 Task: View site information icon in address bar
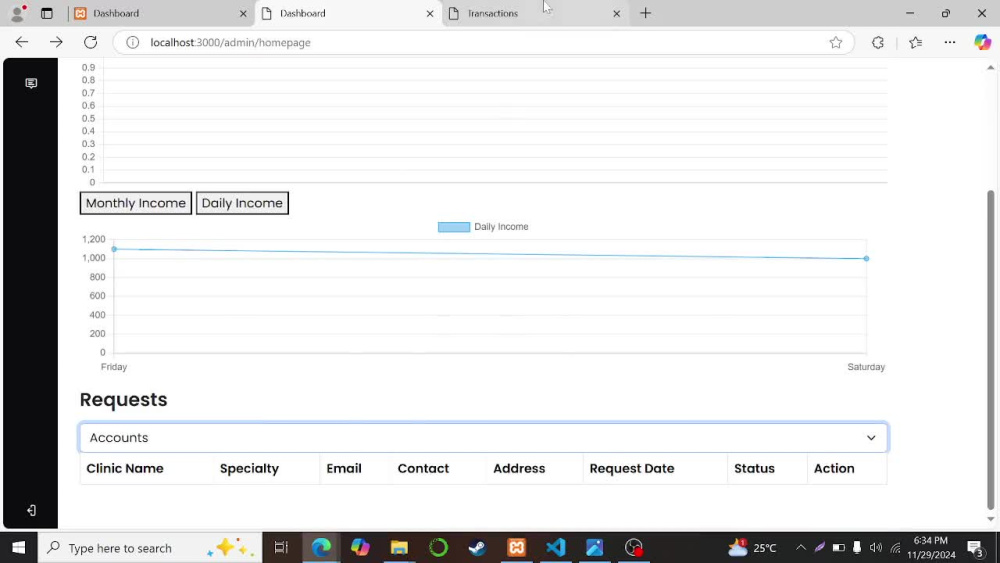[132, 42]
